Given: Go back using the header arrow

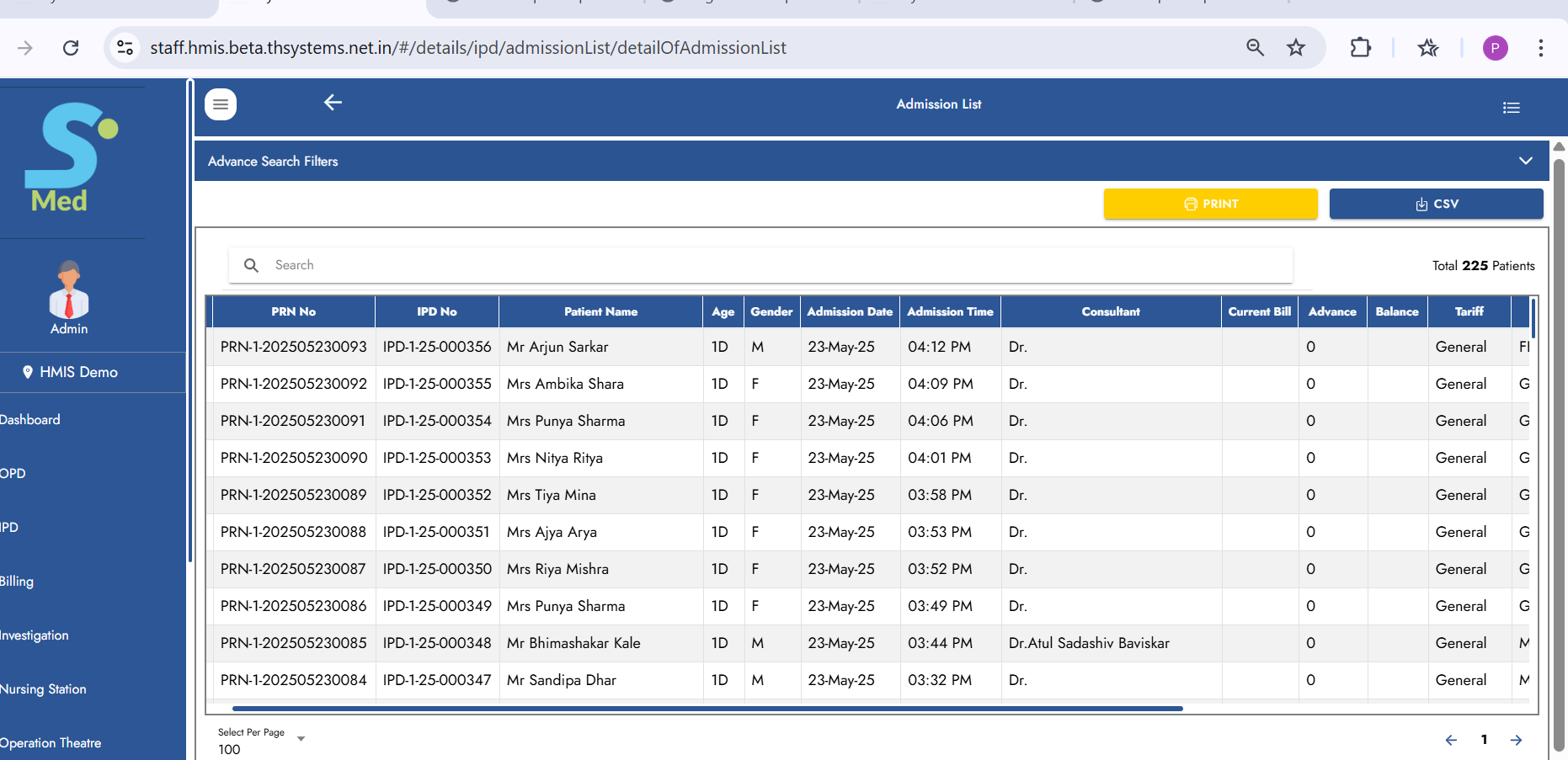Looking at the screenshot, I should click(333, 103).
